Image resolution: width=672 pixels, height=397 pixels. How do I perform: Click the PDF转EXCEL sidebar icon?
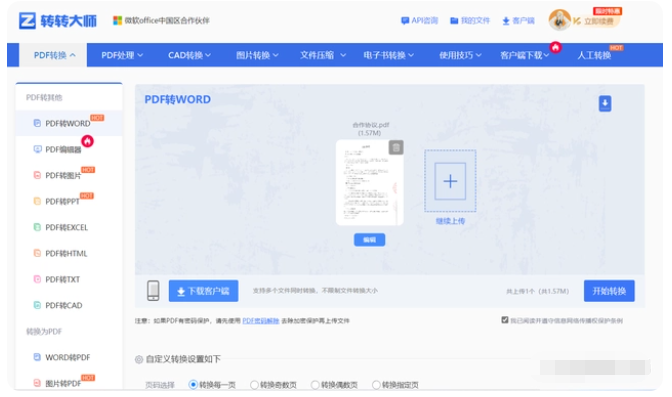[x=37, y=227]
